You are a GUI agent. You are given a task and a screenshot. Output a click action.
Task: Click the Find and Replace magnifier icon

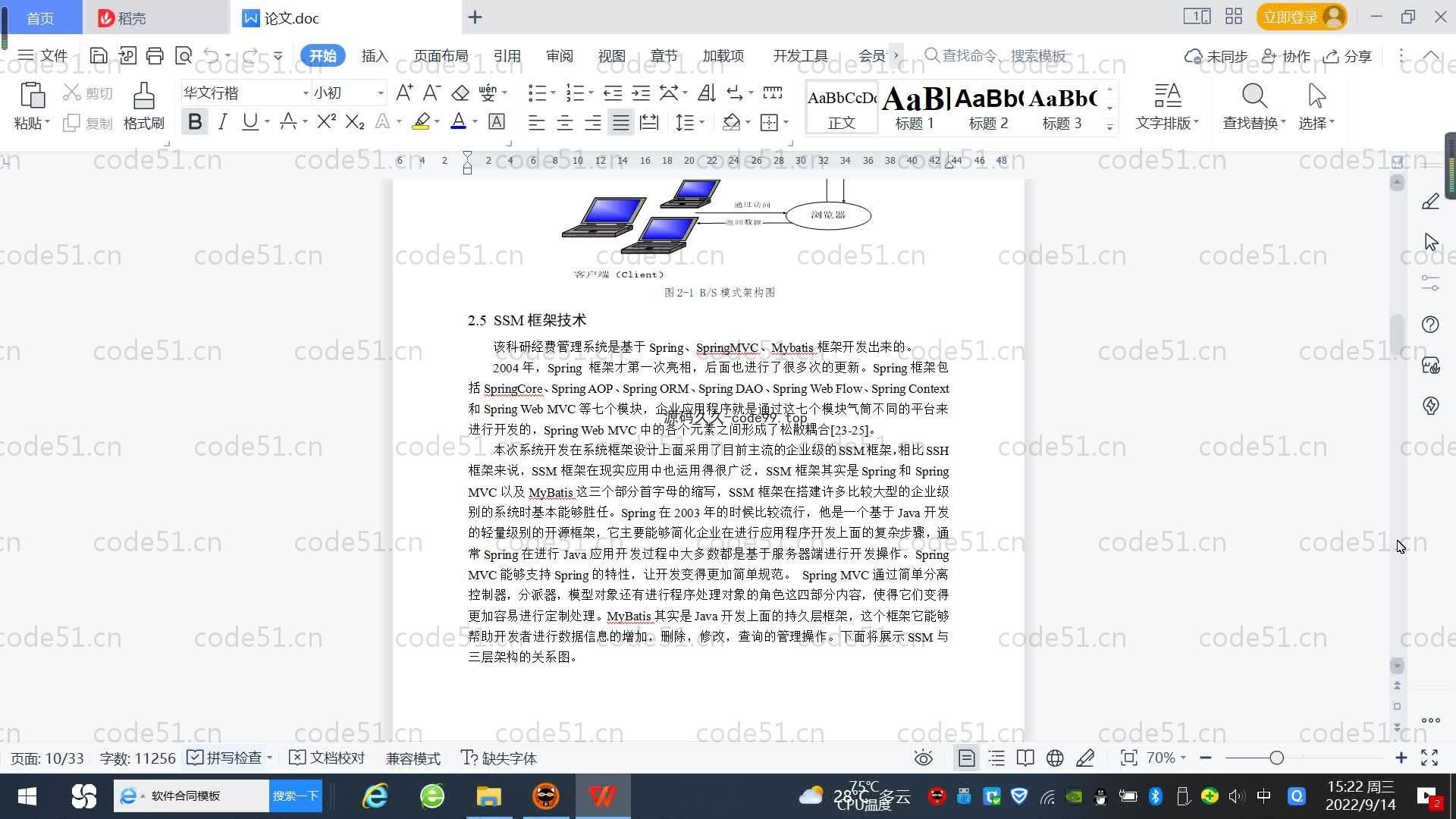click(x=1254, y=96)
